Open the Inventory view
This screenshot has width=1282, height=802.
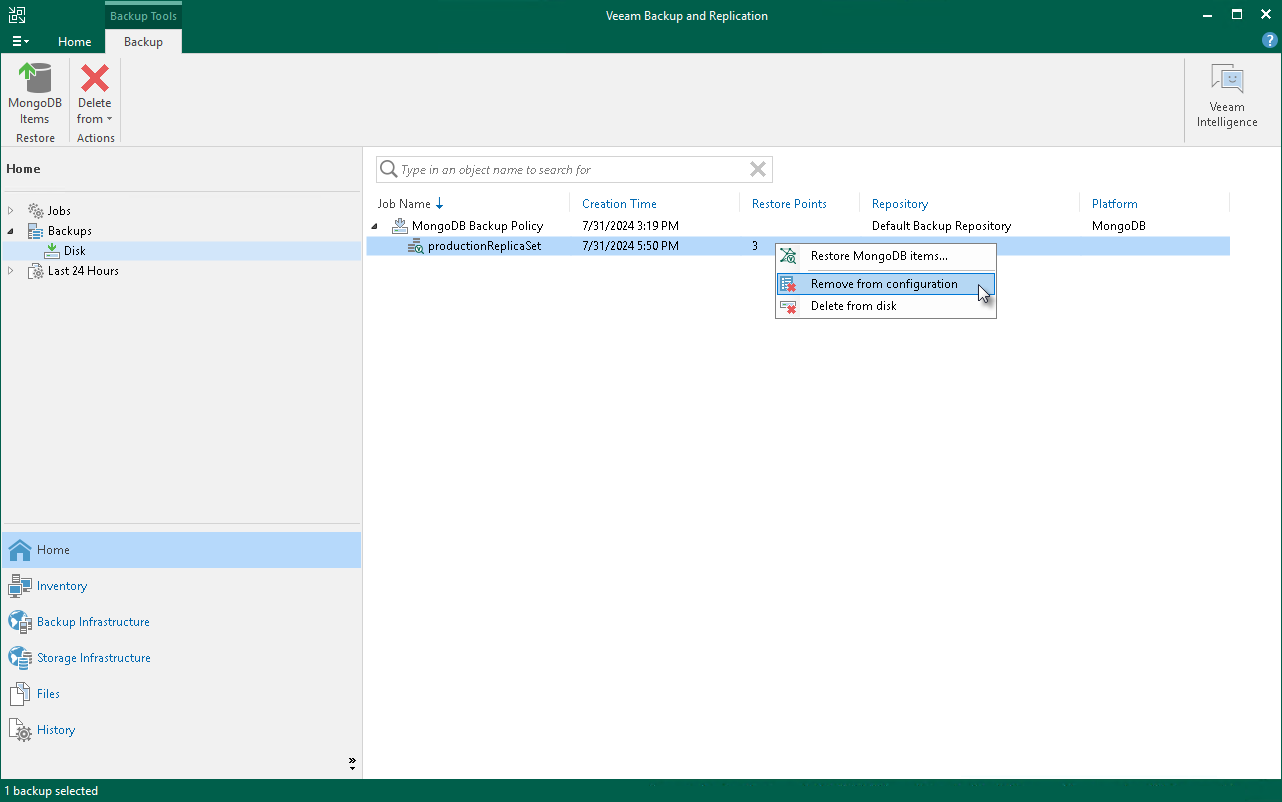pos(181,586)
